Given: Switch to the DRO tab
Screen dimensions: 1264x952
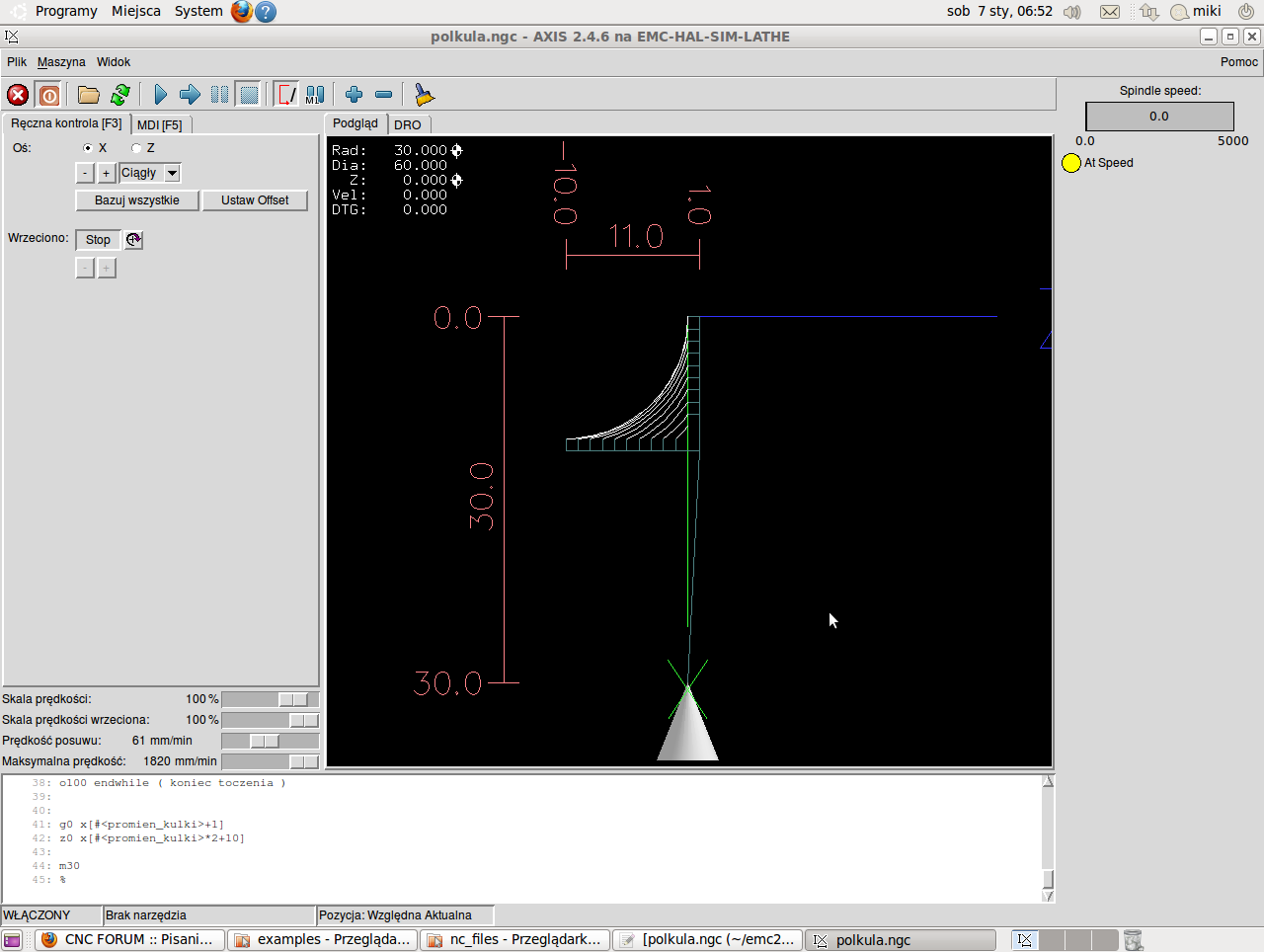Looking at the screenshot, I should (408, 125).
